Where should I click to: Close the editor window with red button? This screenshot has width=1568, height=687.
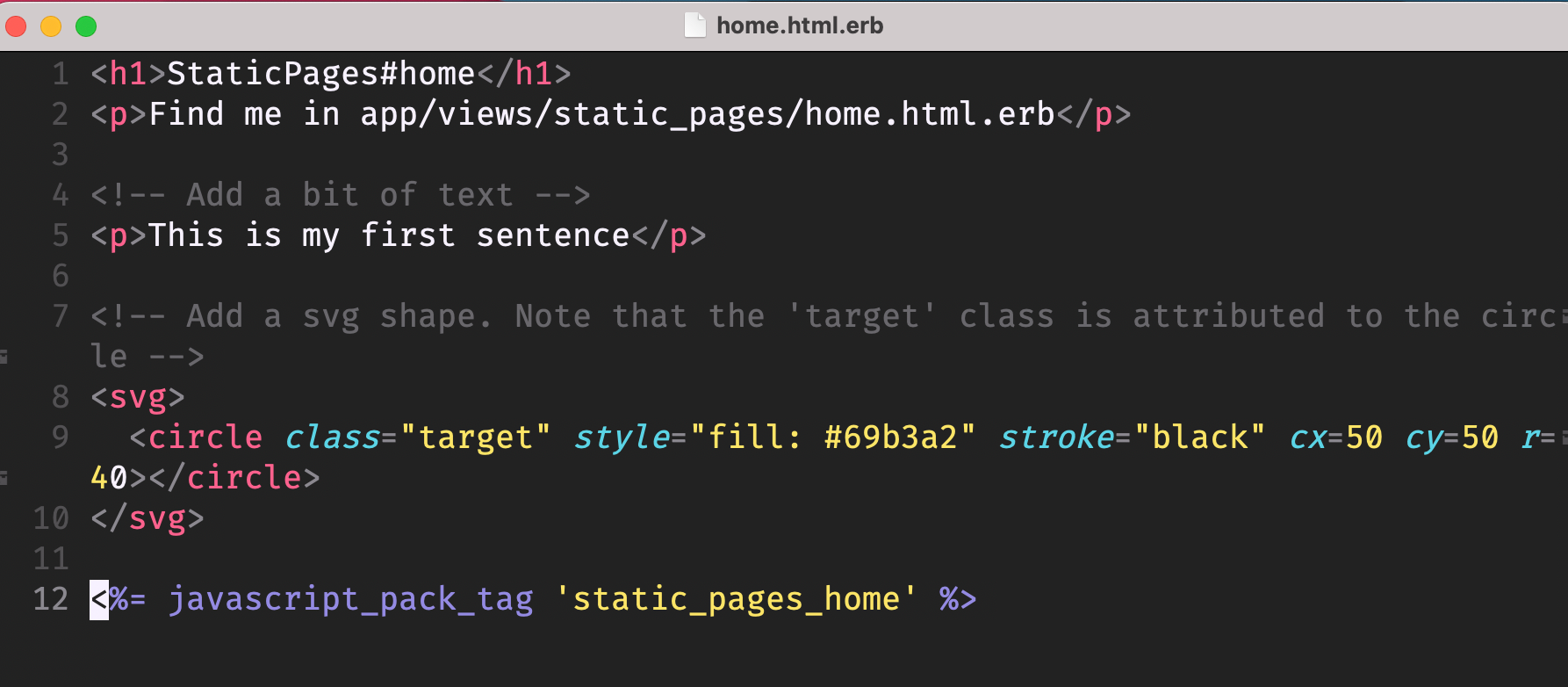16,26
